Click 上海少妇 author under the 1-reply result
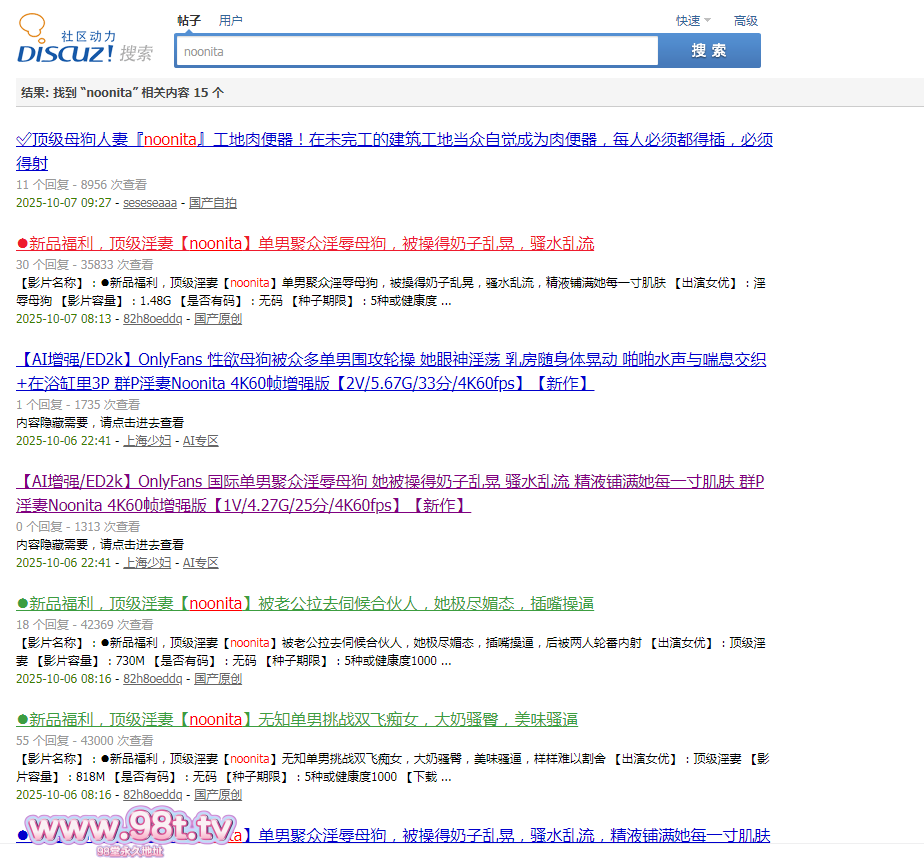 click(147, 440)
